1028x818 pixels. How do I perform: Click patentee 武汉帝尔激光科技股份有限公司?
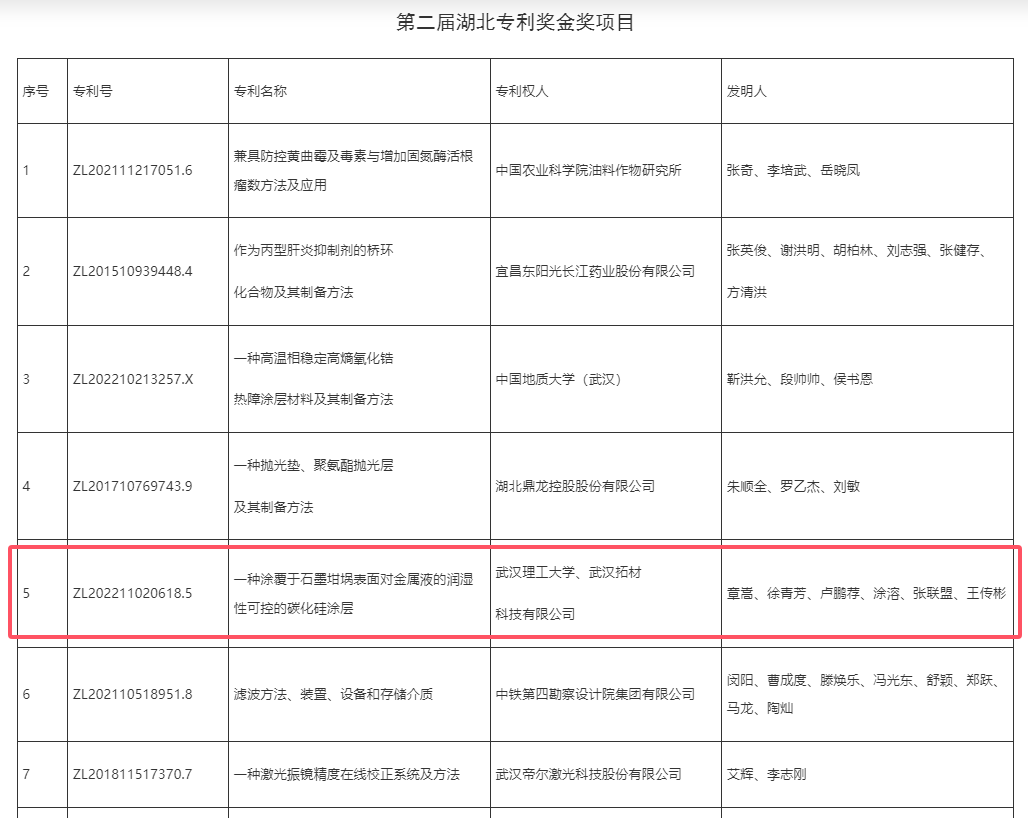[x=588, y=774]
